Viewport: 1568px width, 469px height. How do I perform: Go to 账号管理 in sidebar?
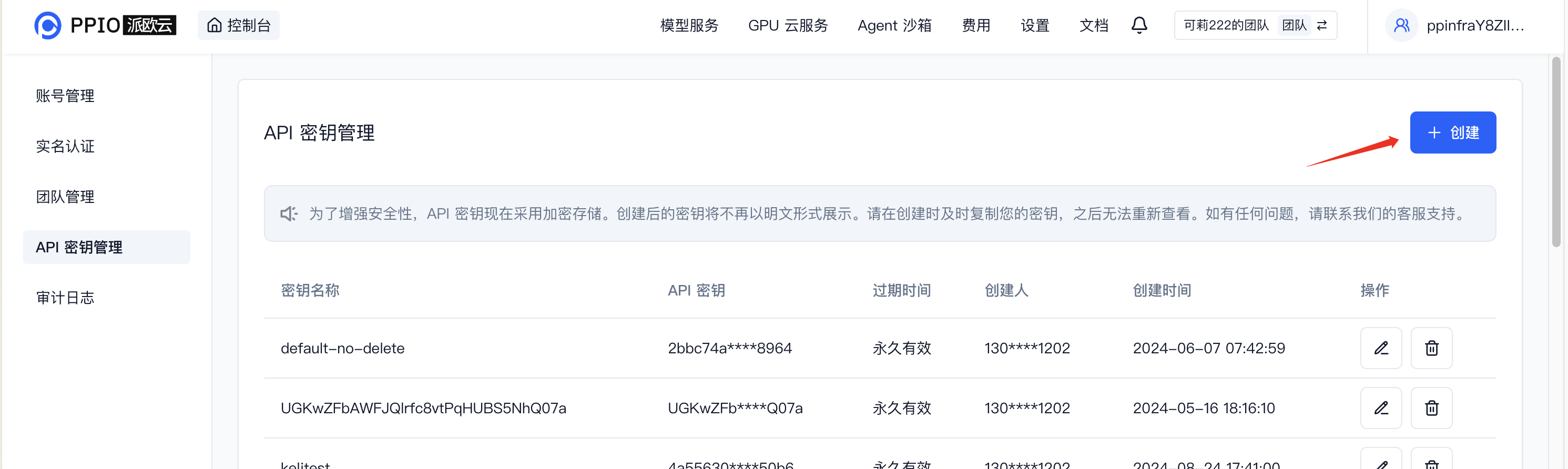[65, 96]
